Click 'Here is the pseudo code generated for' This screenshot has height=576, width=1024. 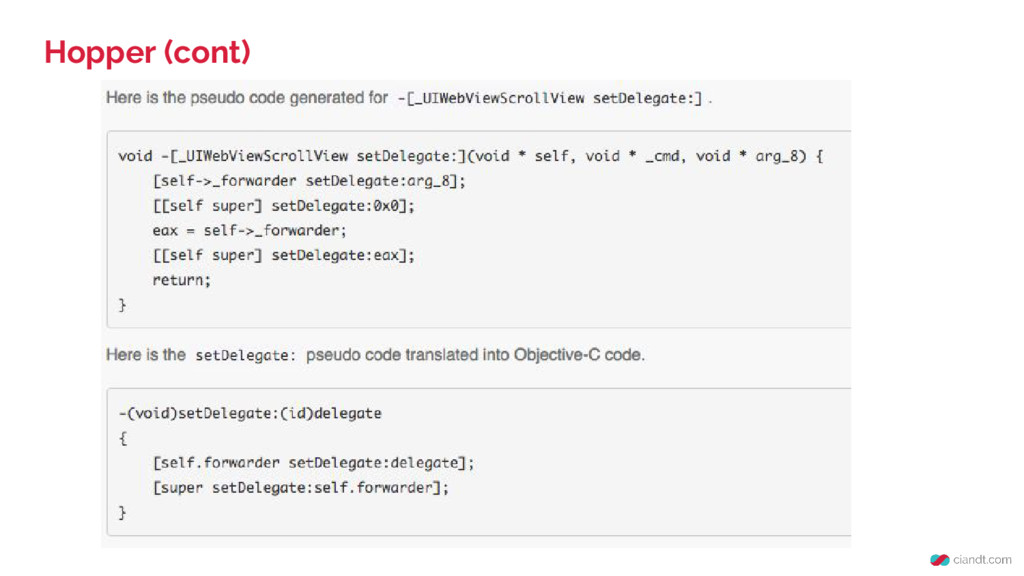point(247,98)
